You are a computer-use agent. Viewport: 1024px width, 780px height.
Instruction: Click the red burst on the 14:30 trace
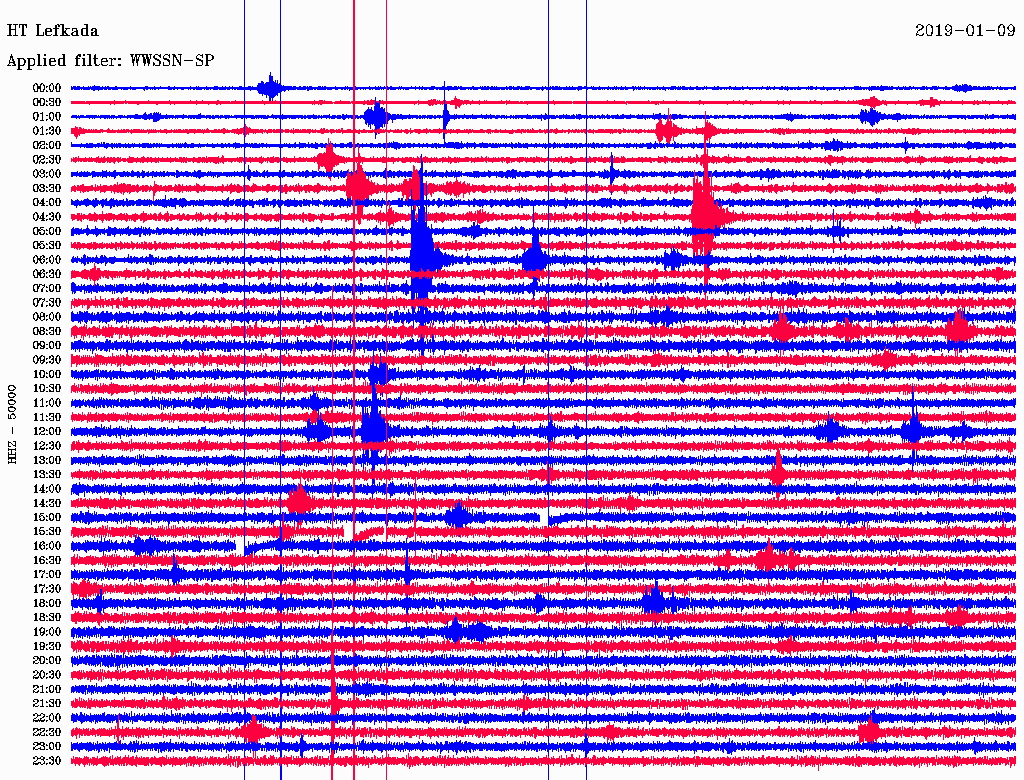pos(299,501)
